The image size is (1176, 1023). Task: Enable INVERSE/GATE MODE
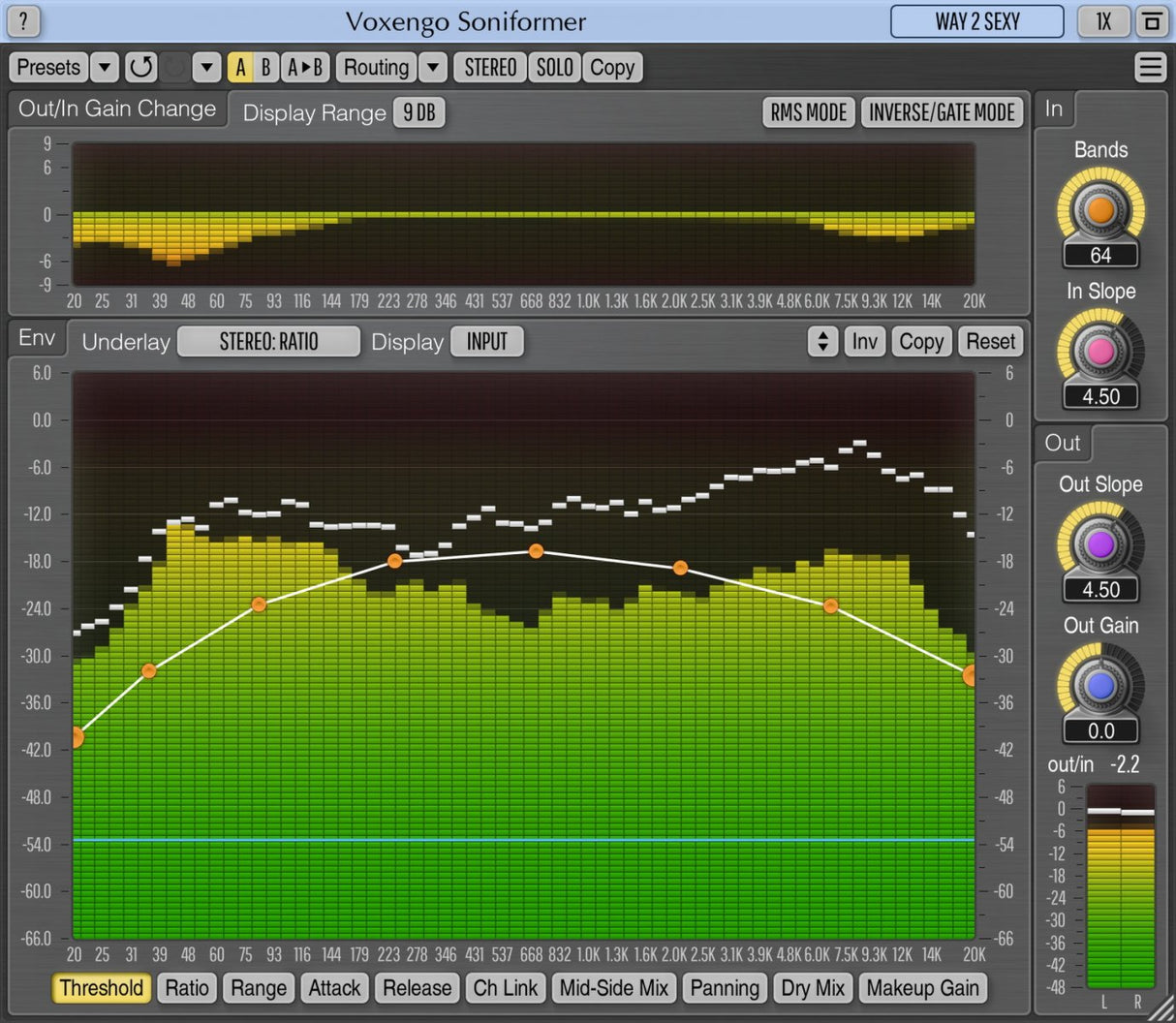(941, 112)
